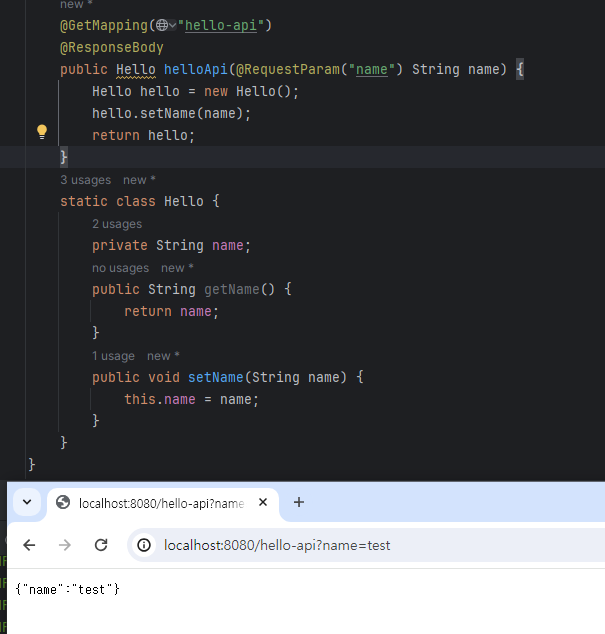Click the @RequestParam annotation text
The width and height of the screenshot is (605, 634).
(x=288, y=70)
